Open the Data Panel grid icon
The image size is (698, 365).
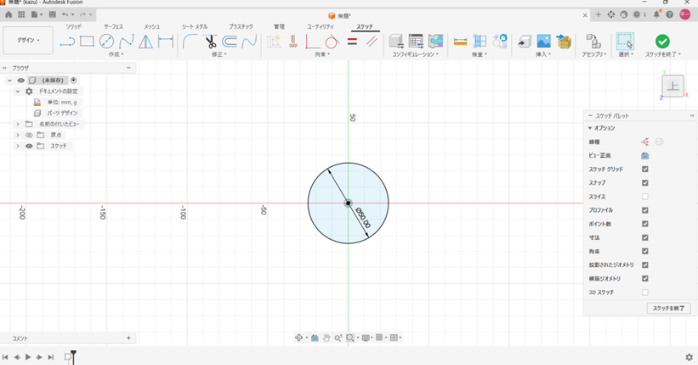21,15
